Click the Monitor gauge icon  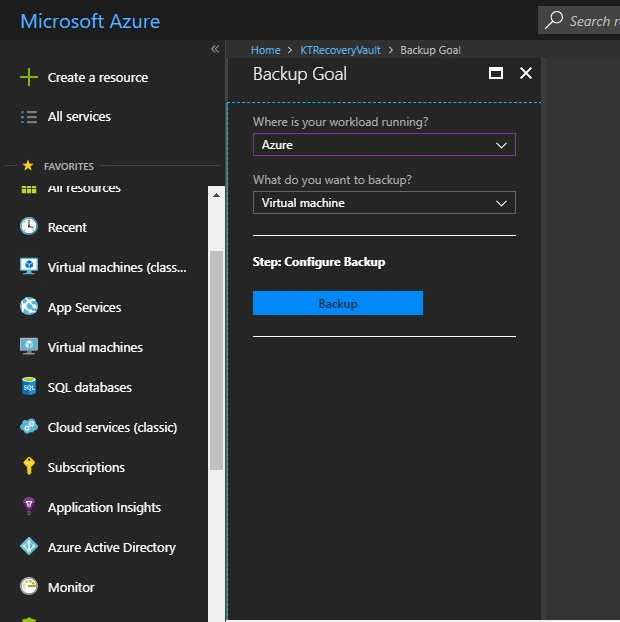(x=29, y=586)
